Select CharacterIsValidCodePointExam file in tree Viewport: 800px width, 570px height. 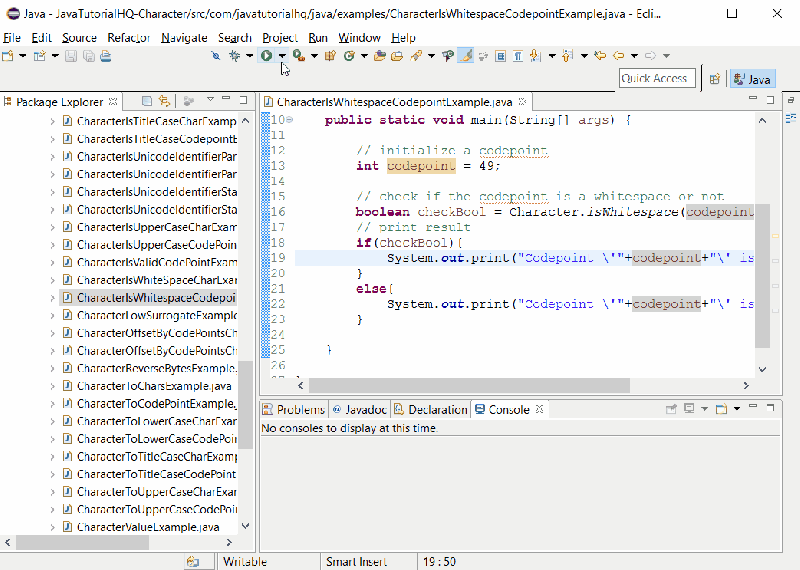pyautogui.click(x=149, y=262)
